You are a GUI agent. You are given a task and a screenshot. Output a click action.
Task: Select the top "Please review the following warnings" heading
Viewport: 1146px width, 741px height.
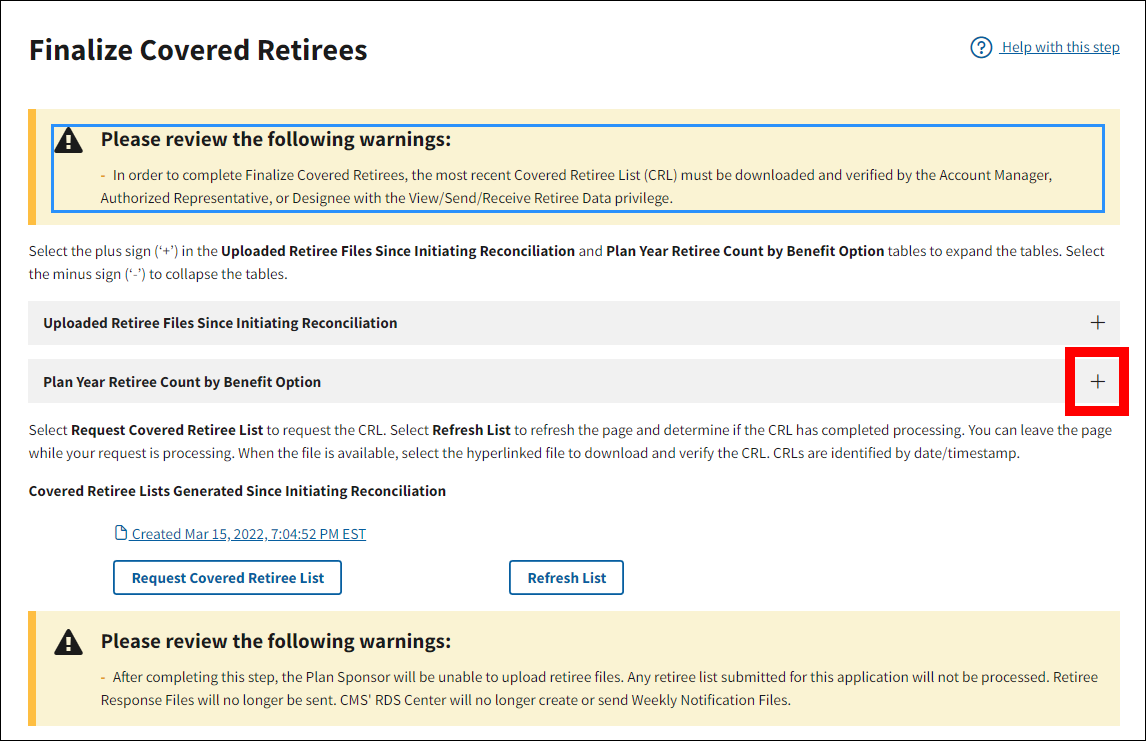(276, 139)
